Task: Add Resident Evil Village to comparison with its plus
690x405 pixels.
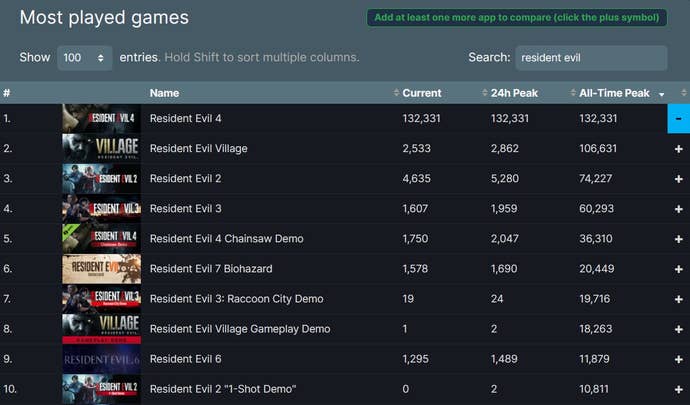Action: tap(679, 149)
